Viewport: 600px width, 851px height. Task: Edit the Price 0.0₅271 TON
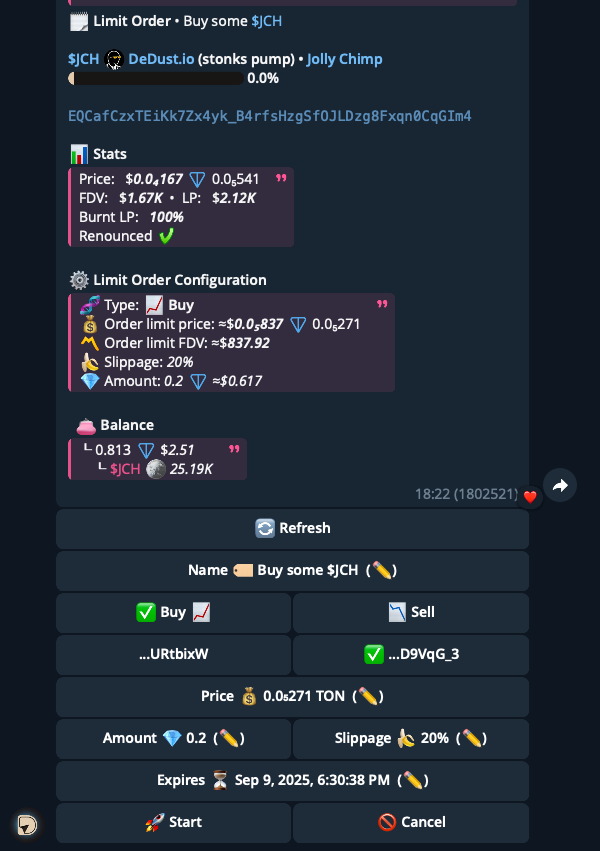coord(292,697)
